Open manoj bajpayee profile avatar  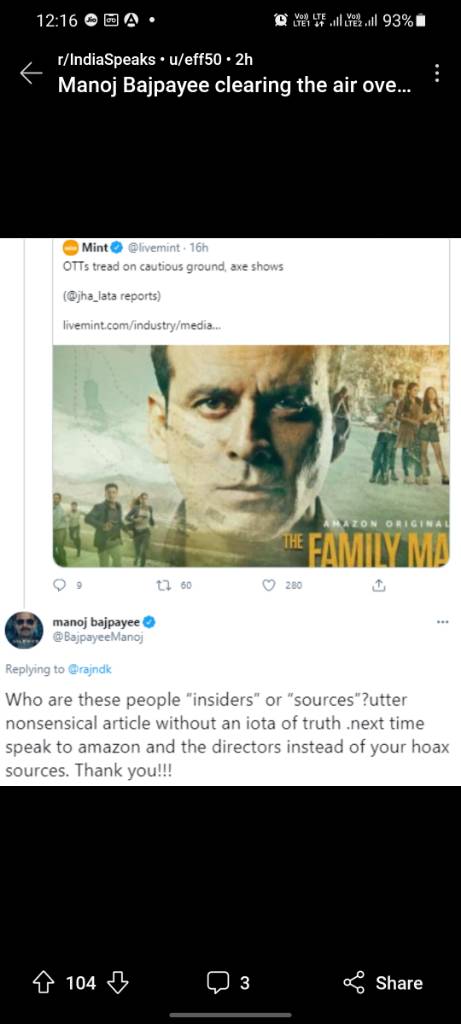[x=24, y=630]
